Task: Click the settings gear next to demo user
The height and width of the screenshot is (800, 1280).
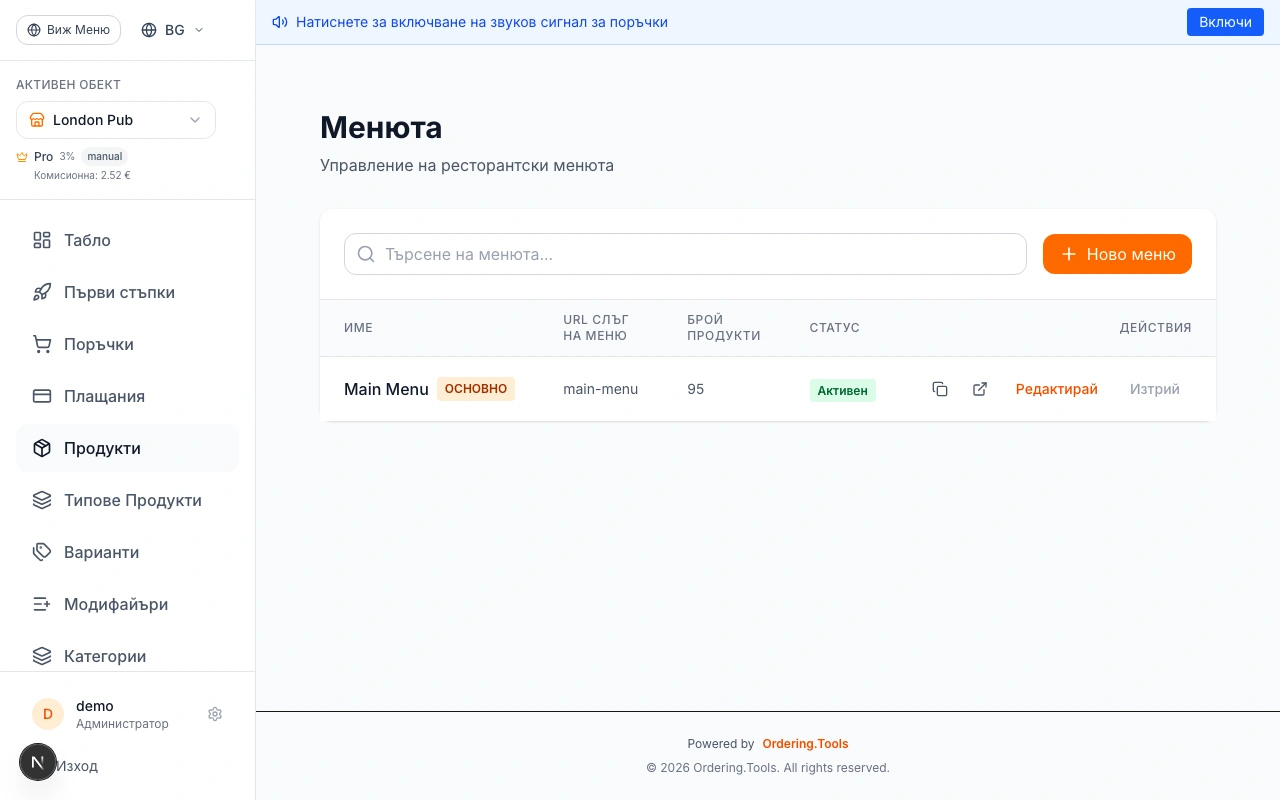Action: 215,714
